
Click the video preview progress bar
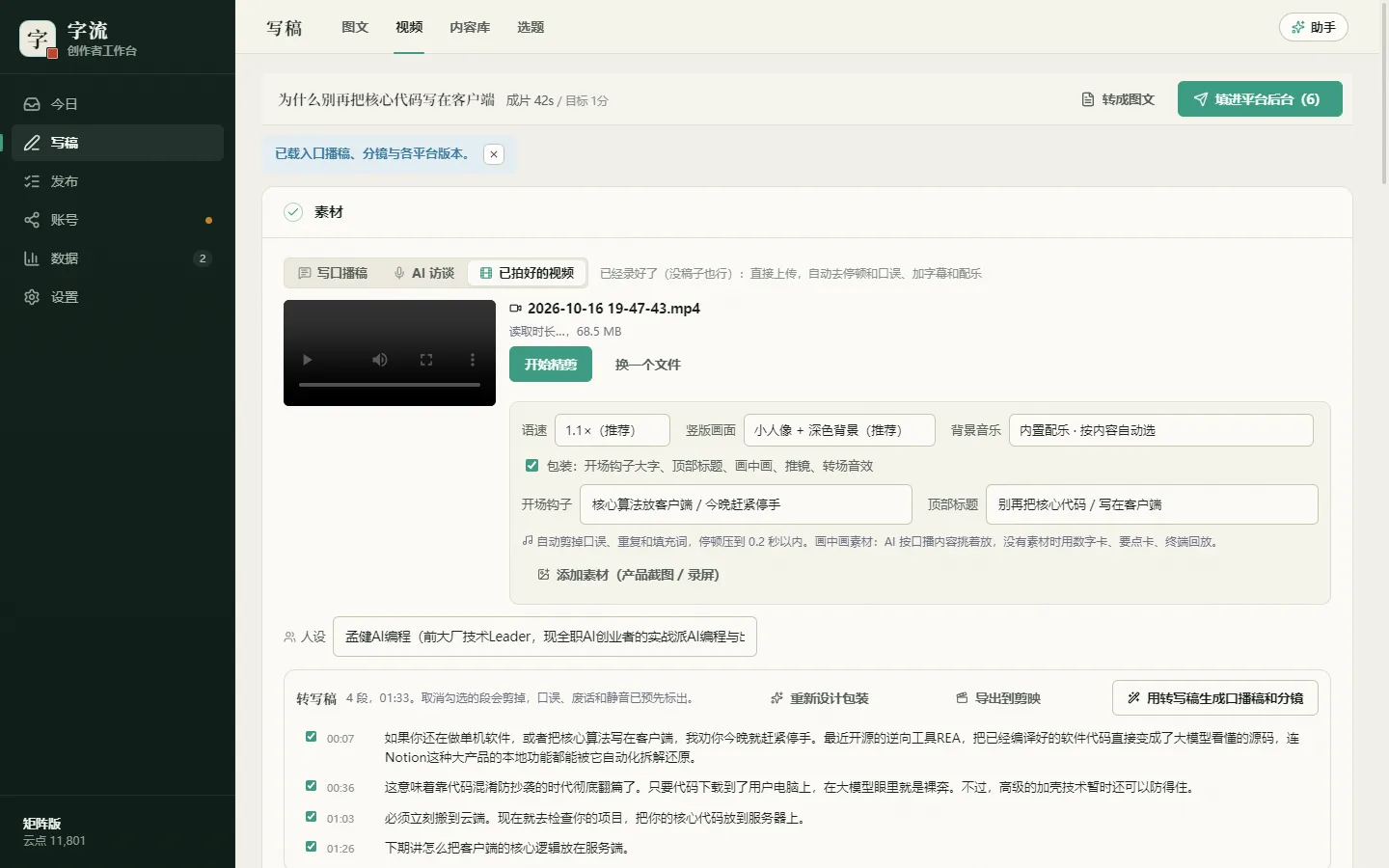point(390,385)
